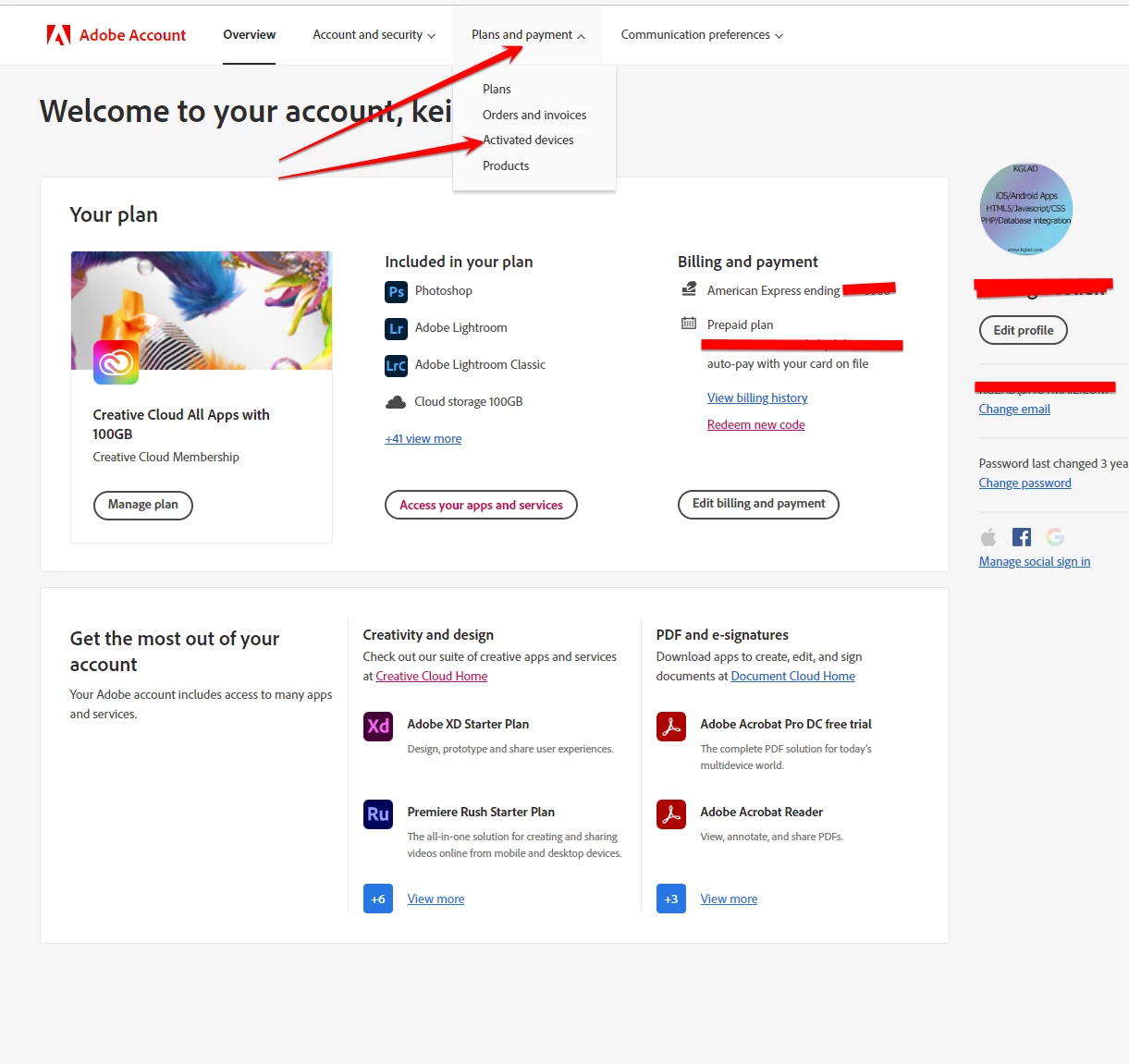This screenshot has width=1129, height=1064.
Task: Click the Google social sign-in icon
Action: 1055,537
